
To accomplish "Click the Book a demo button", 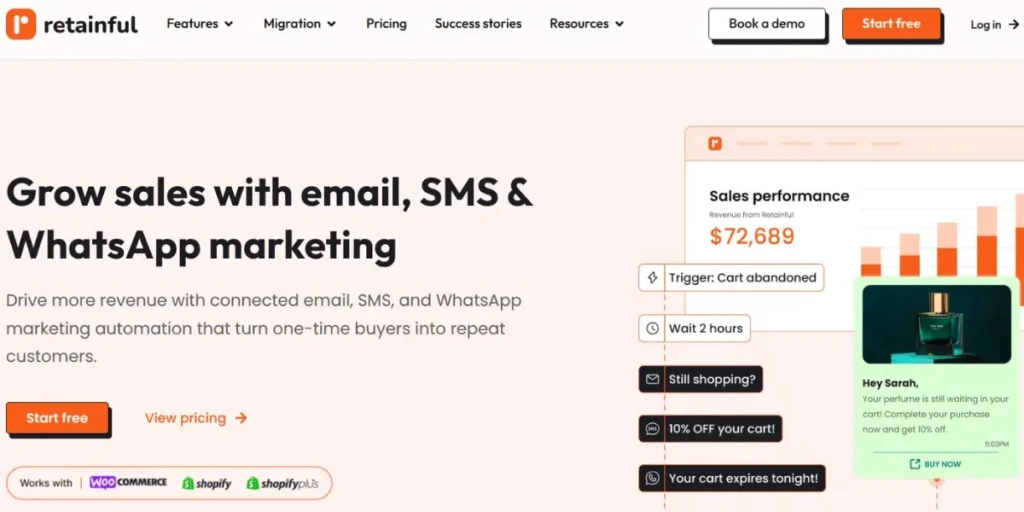I will pyautogui.click(x=767, y=24).
